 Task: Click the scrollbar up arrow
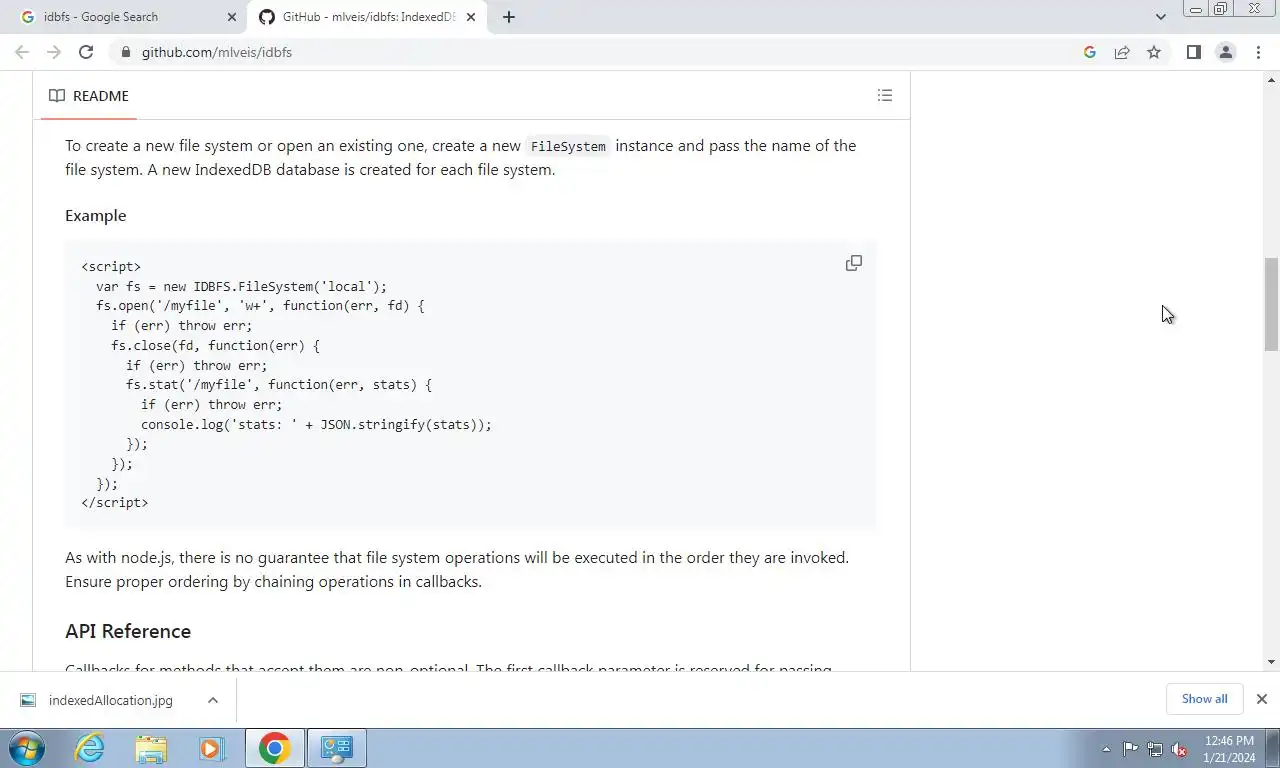coord(1271,78)
